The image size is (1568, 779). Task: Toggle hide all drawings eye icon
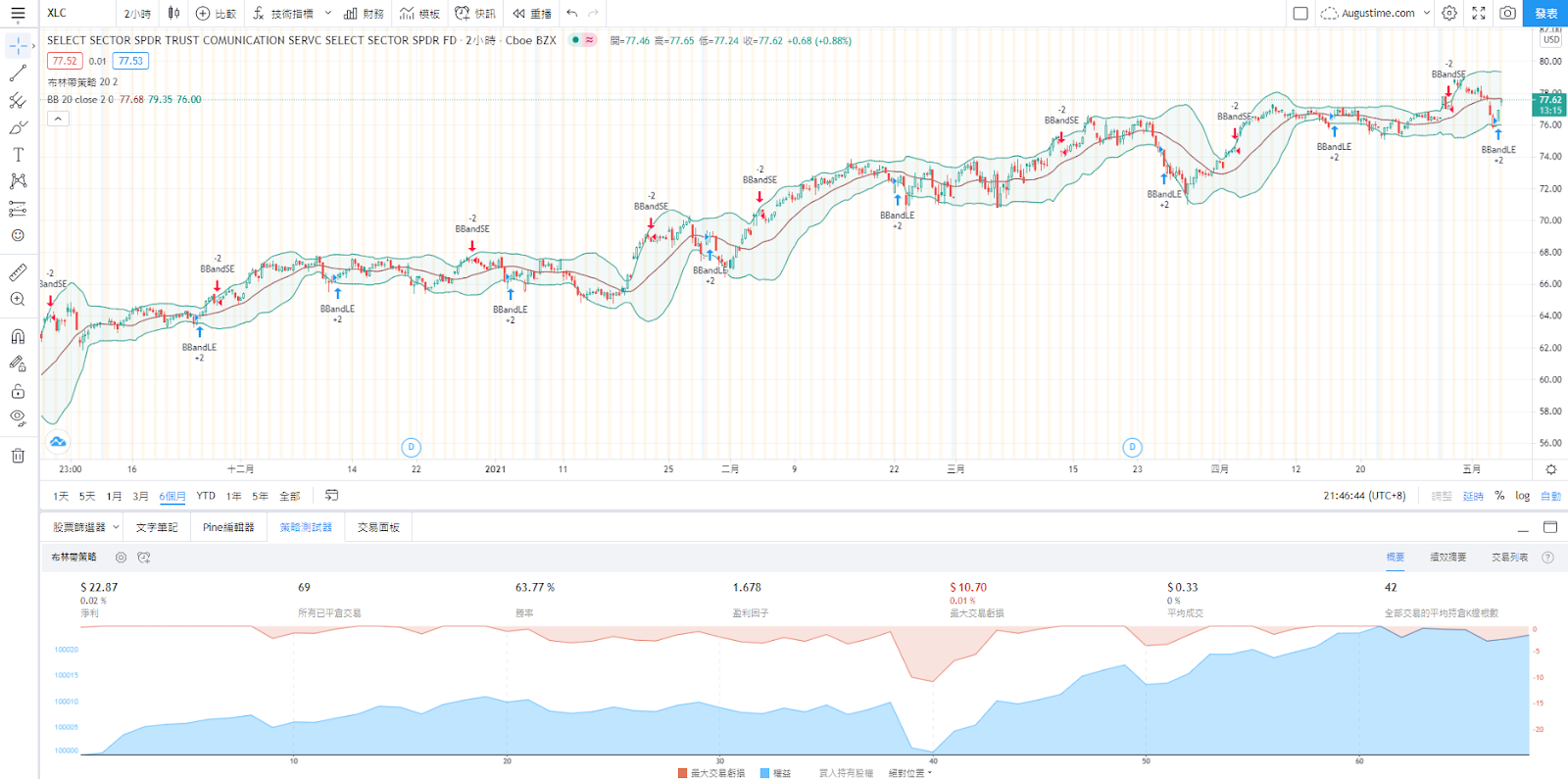click(x=18, y=417)
